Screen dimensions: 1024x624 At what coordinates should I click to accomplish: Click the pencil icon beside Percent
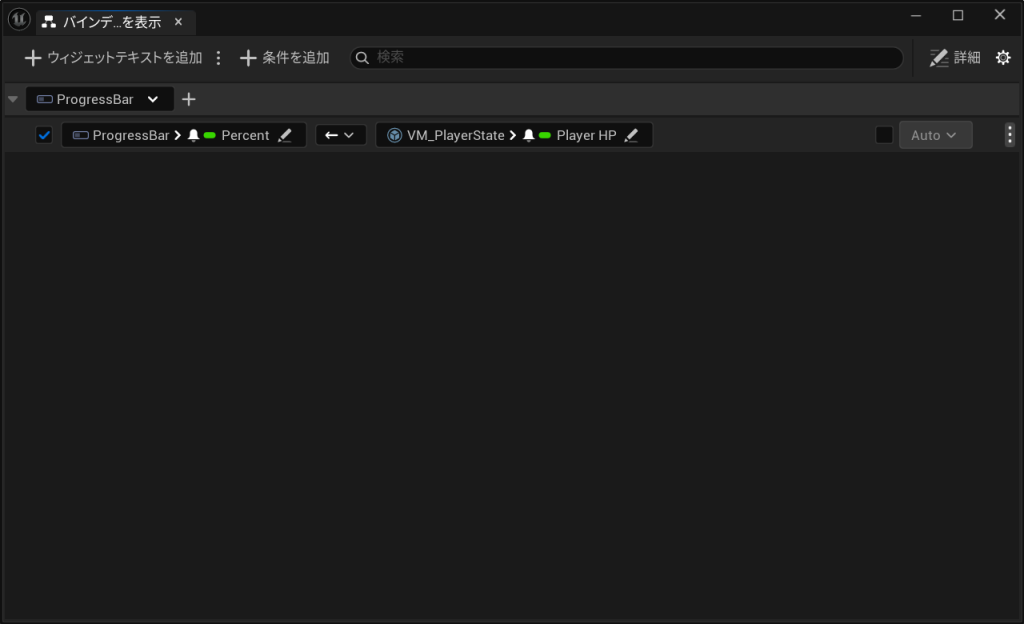pyautogui.click(x=285, y=135)
